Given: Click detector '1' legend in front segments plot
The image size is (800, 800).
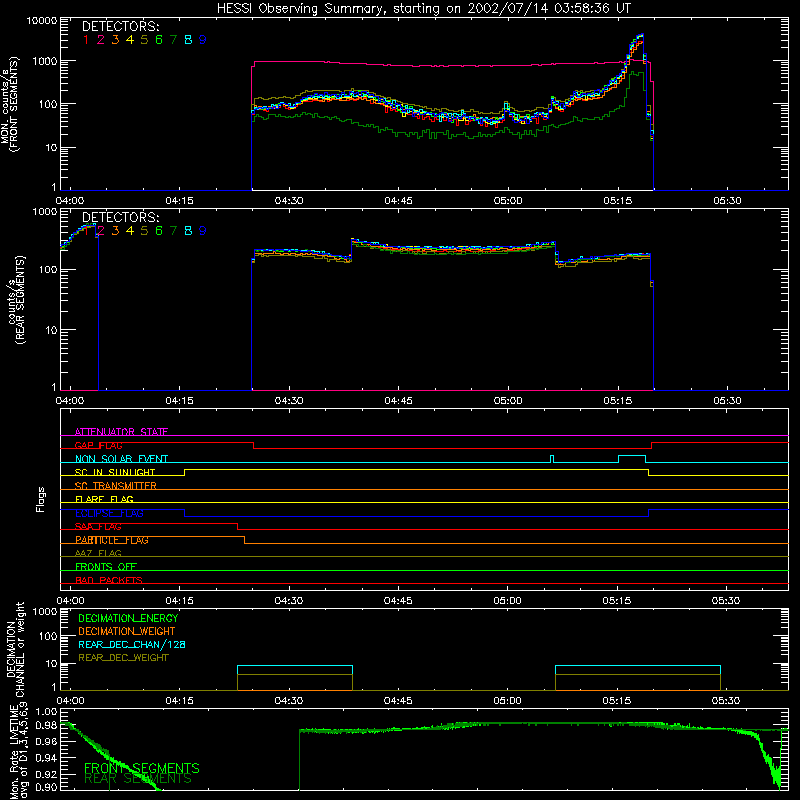Looking at the screenshot, I should tap(86, 40).
